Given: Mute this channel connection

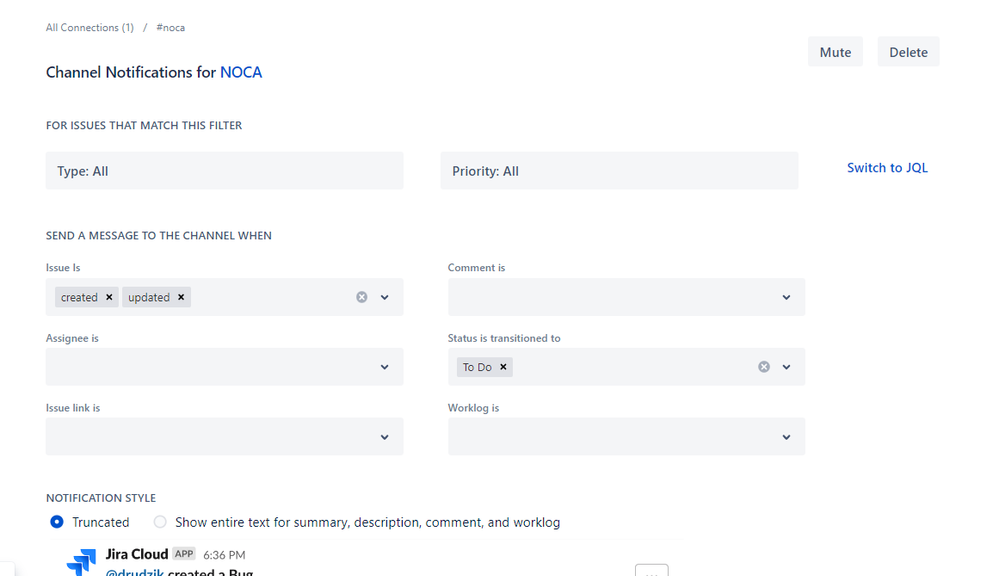Looking at the screenshot, I should pos(835,52).
